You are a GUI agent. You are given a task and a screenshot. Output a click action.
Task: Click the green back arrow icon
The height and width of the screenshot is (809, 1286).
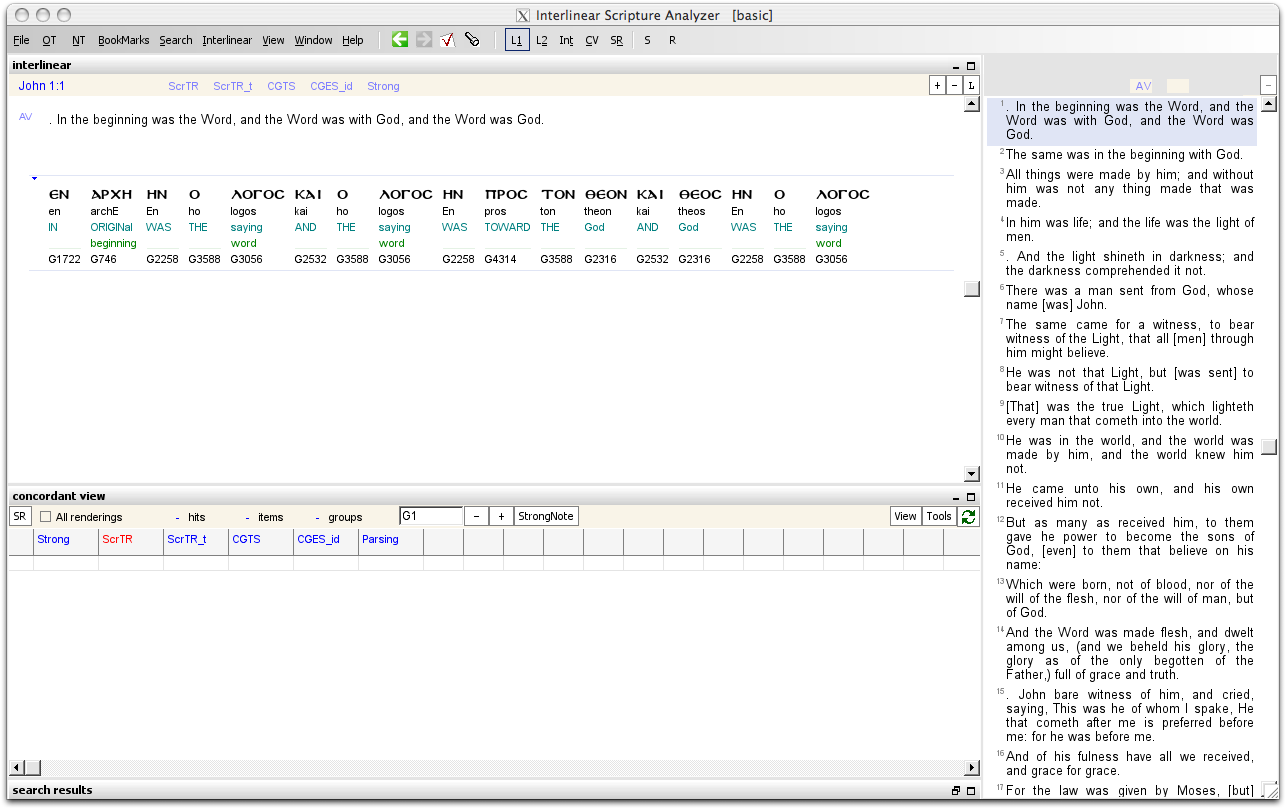tap(399, 40)
